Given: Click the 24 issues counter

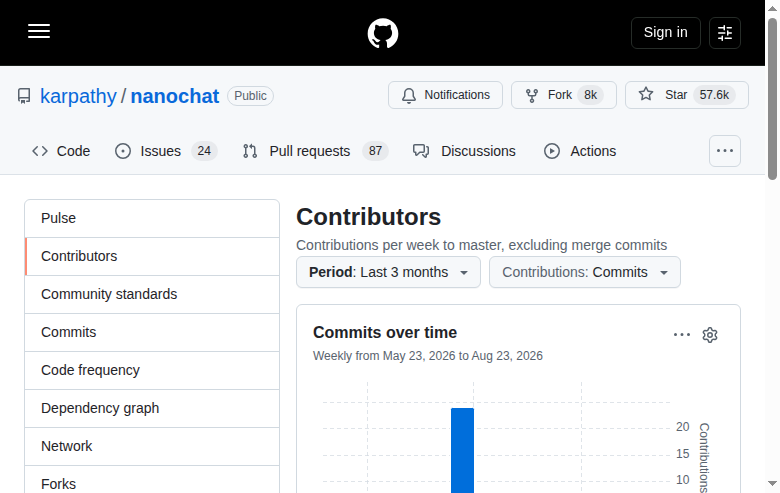Looking at the screenshot, I should pos(204,151).
